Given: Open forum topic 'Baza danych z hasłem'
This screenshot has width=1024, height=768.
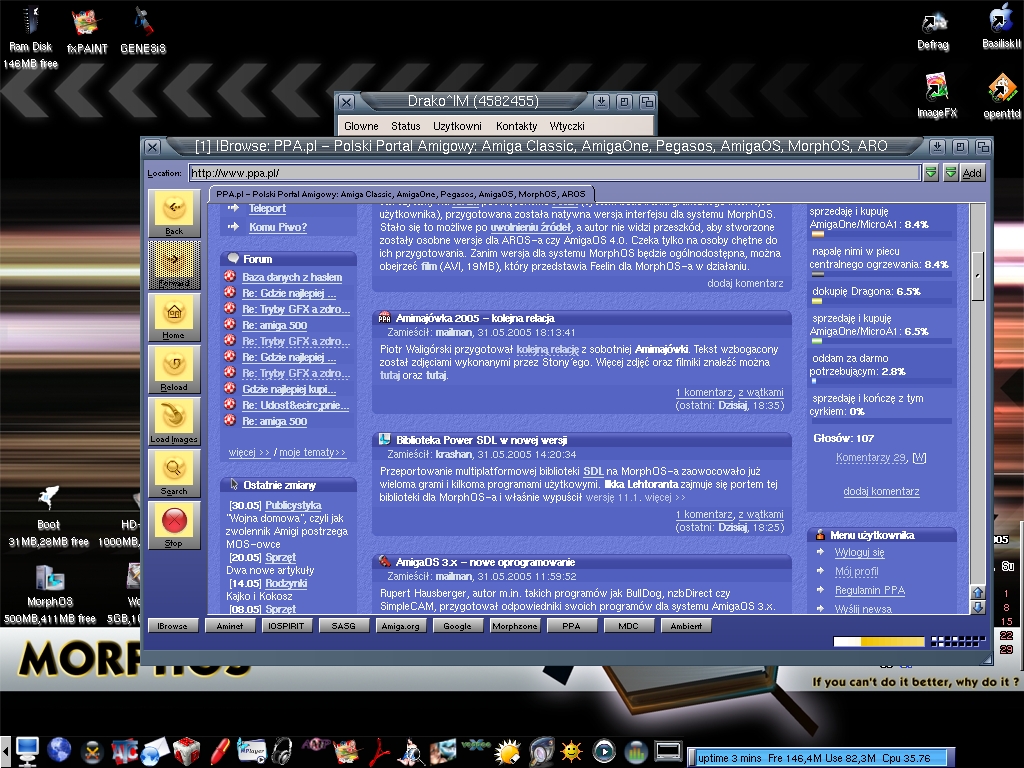Looking at the screenshot, I should pyautogui.click(x=292, y=277).
